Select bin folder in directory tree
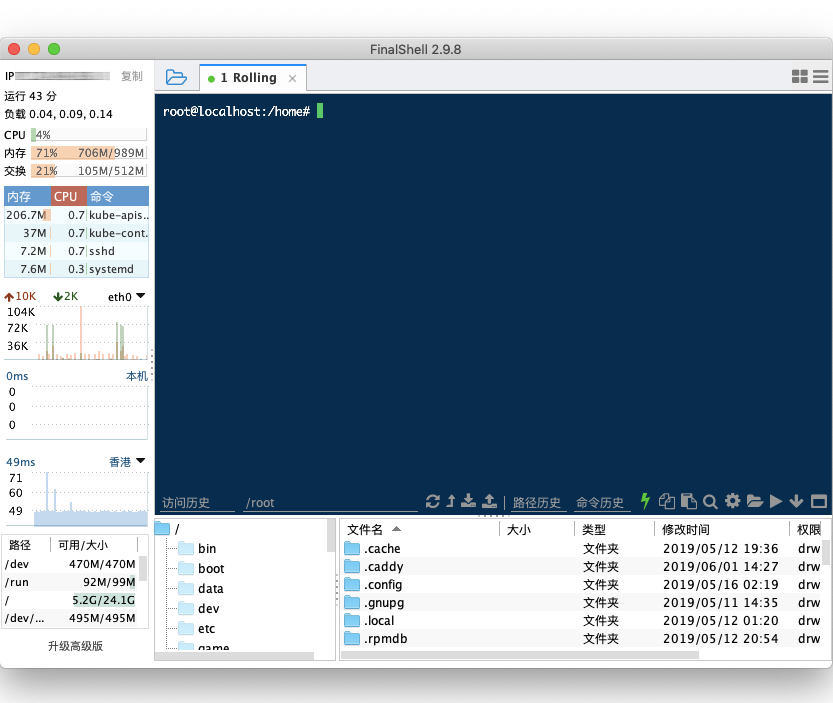Image resolution: width=833 pixels, height=703 pixels. click(197, 548)
